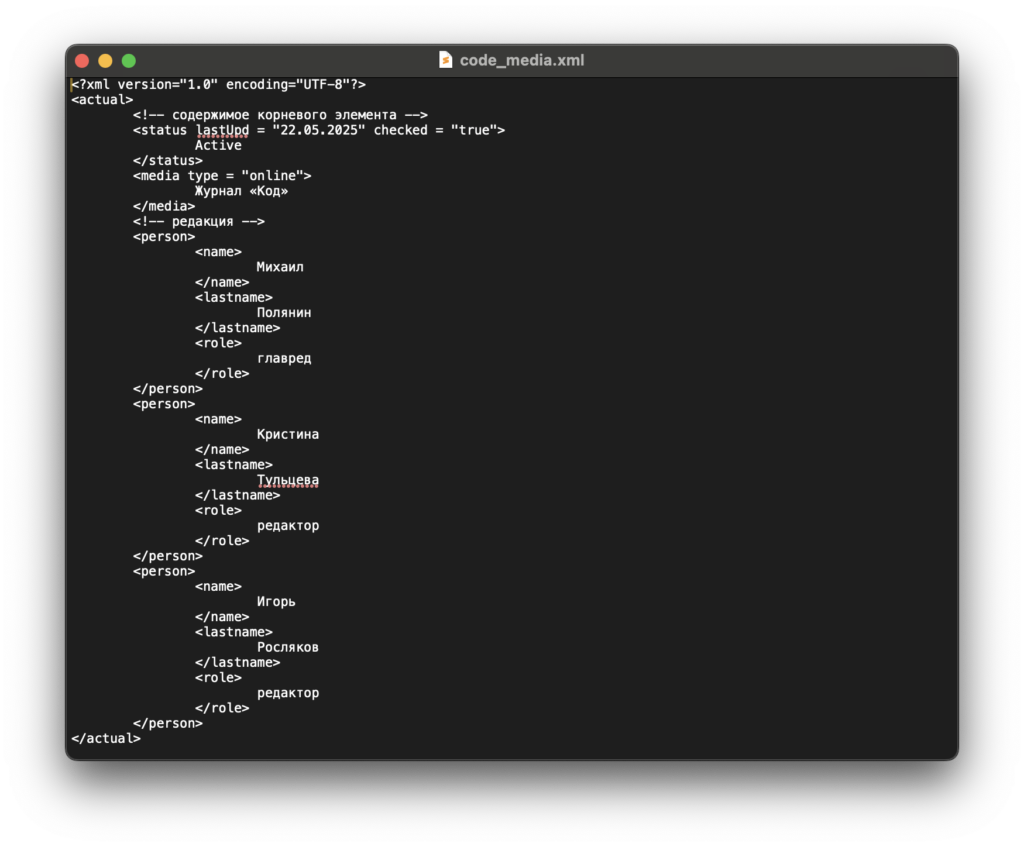
Task: Click the media tag with online type
Action: [x=222, y=175]
